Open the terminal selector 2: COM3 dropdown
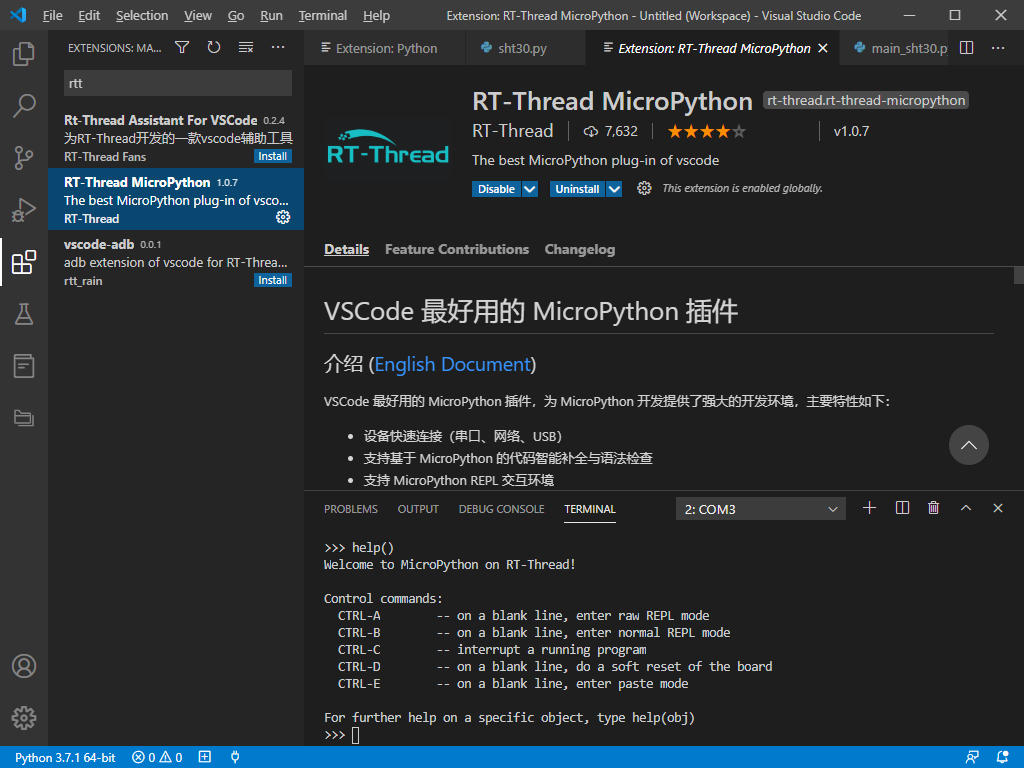This screenshot has width=1024, height=768. click(x=761, y=509)
